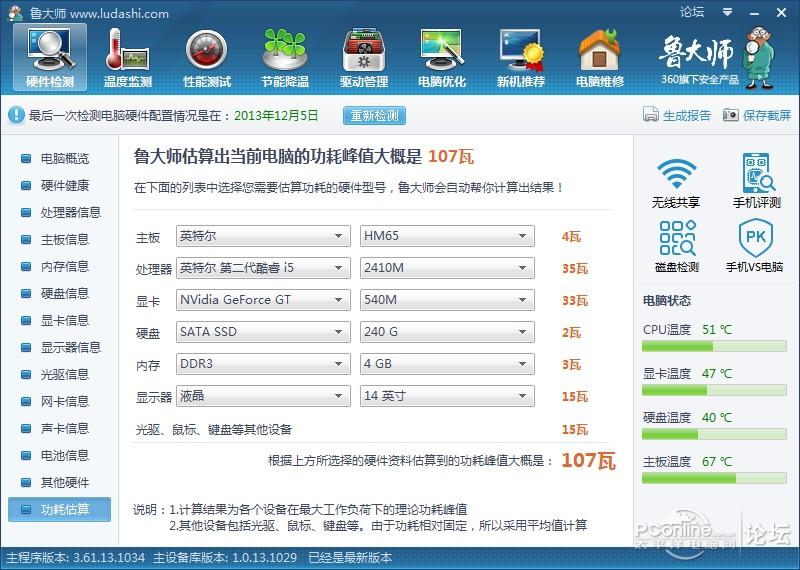Click 主程序版本 3.61.13.1034 status text
Image resolution: width=800 pixels, height=570 pixels.
pyautogui.click(x=75, y=558)
